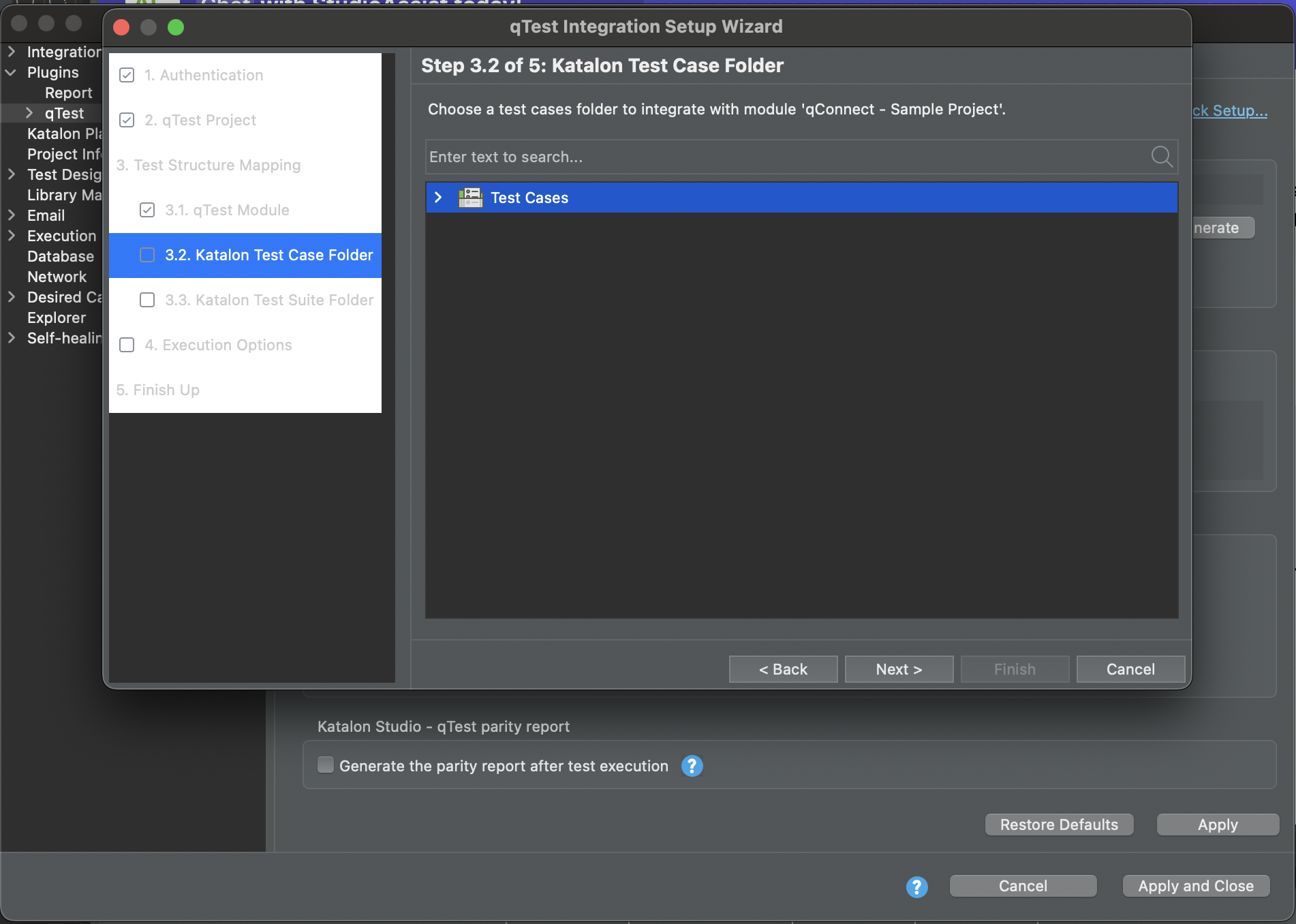Open help for parity report option
Screen dimensions: 1296x924
point(692,766)
